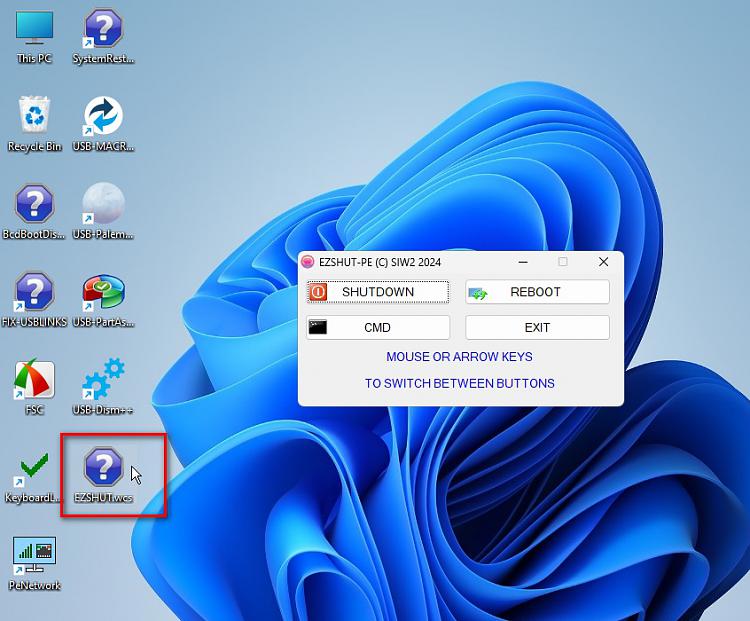Click the "MOUSE OR ARROW KEYS" text
750x621 pixels.
pyautogui.click(x=459, y=356)
